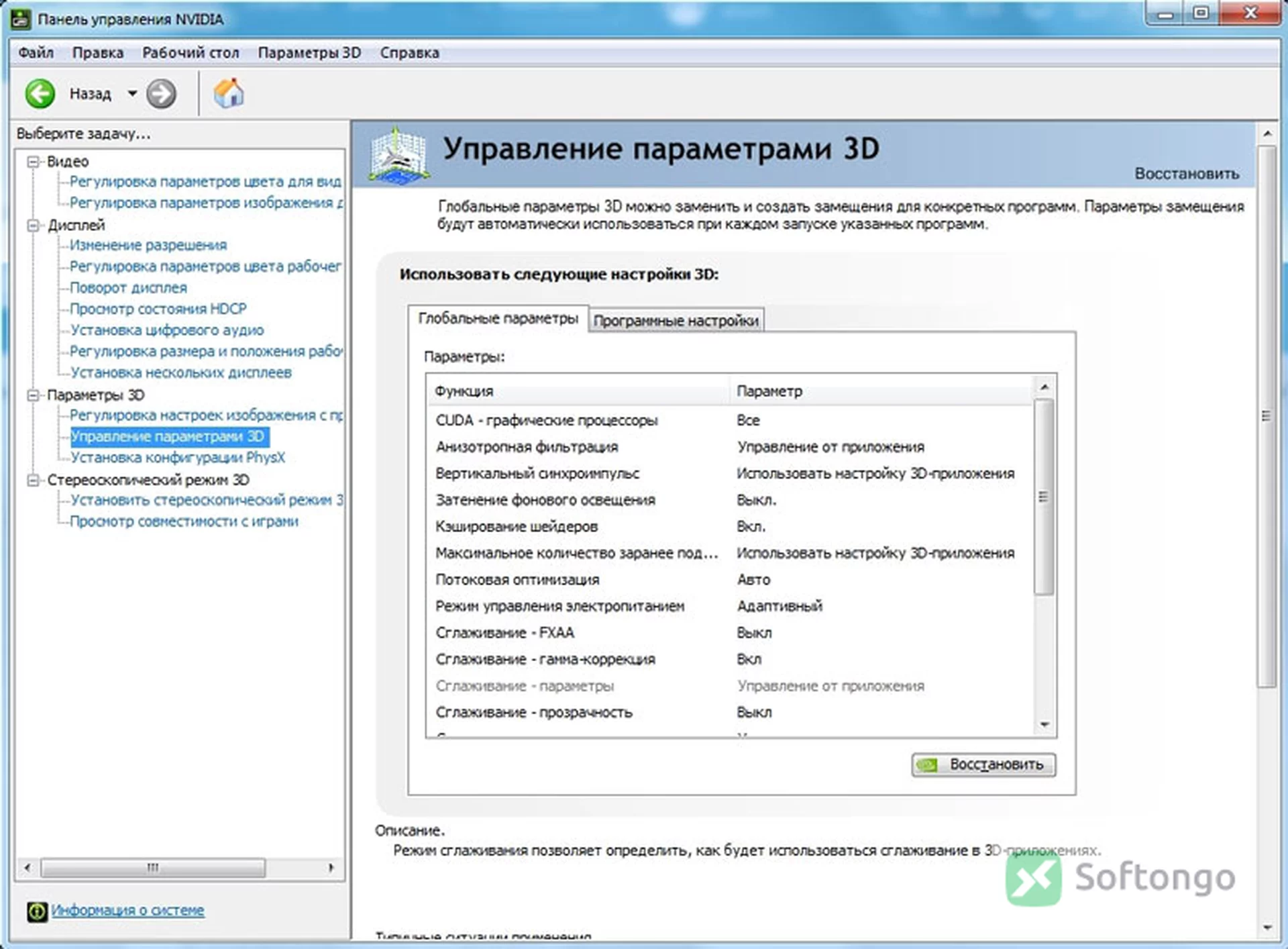This screenshot has height=949, width=1288.
Task: Click the system information icon
Action: click(x=37, y=911)
